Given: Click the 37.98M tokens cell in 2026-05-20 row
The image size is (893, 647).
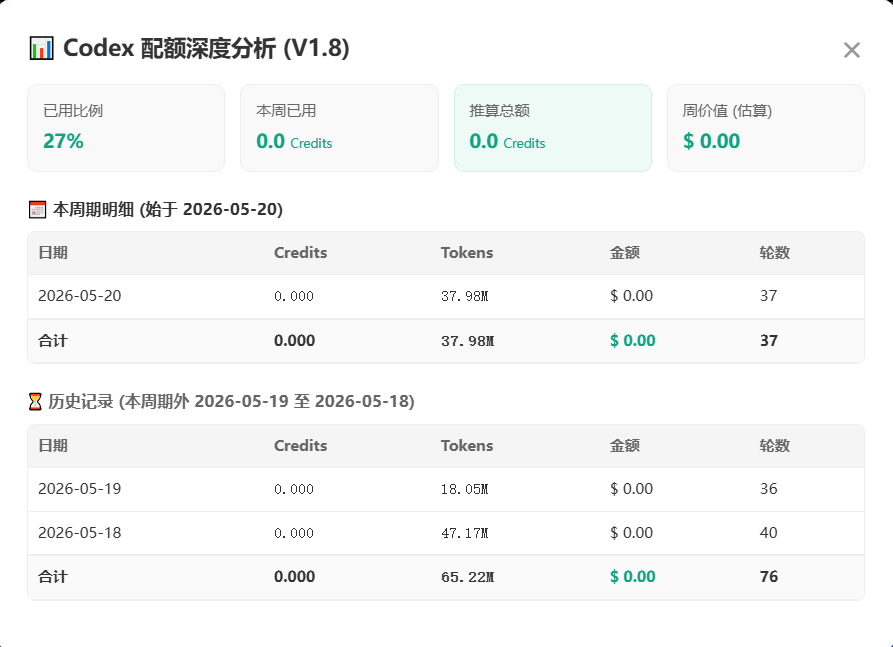Looking at the screenshot, I should (x=465, y=296).
